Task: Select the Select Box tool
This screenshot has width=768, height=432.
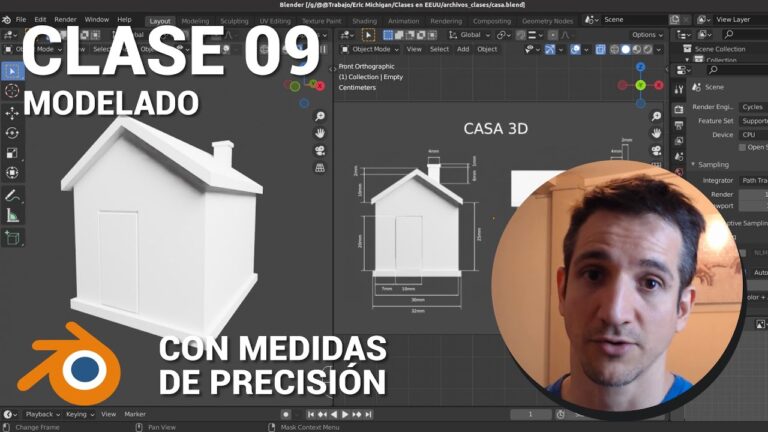Action: (12, 72)
